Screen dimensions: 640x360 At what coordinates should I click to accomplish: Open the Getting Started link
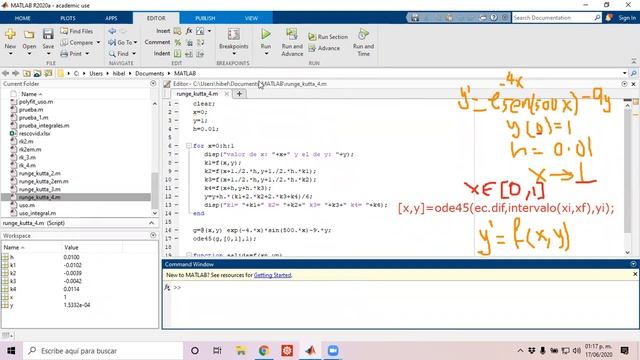pyautogui.click(x=272, y=275)
